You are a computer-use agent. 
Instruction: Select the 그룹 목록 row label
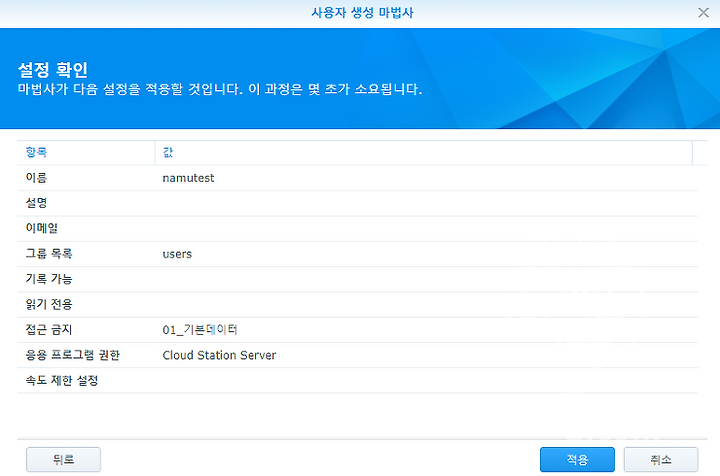[x=49, y=253]
